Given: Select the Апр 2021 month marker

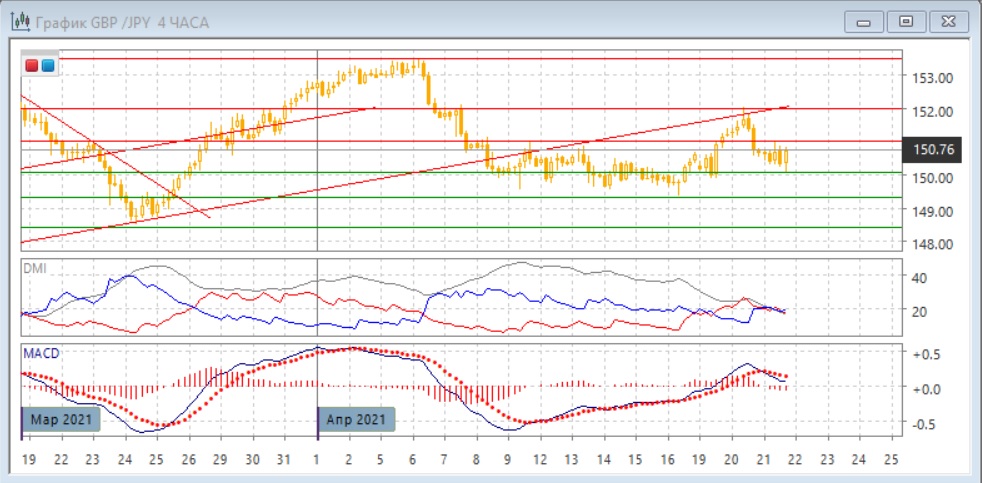Looking at the screenshot, I should point(357,419).
